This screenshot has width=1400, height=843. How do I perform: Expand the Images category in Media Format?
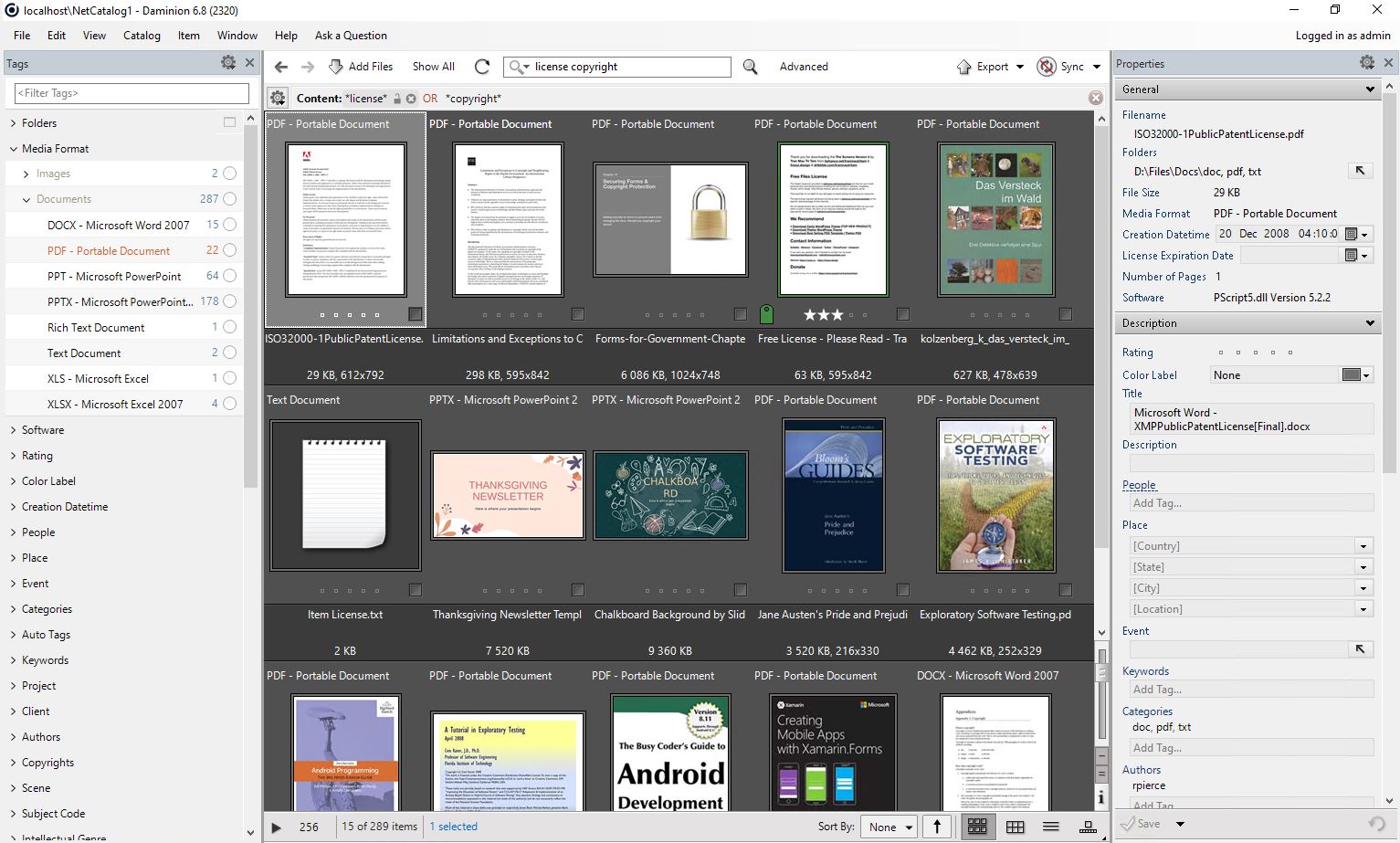click(25, 174)
